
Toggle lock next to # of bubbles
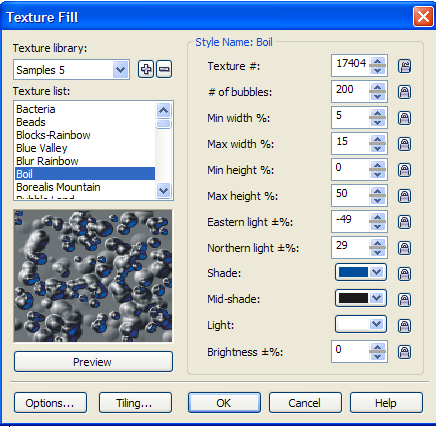point(404,92)
